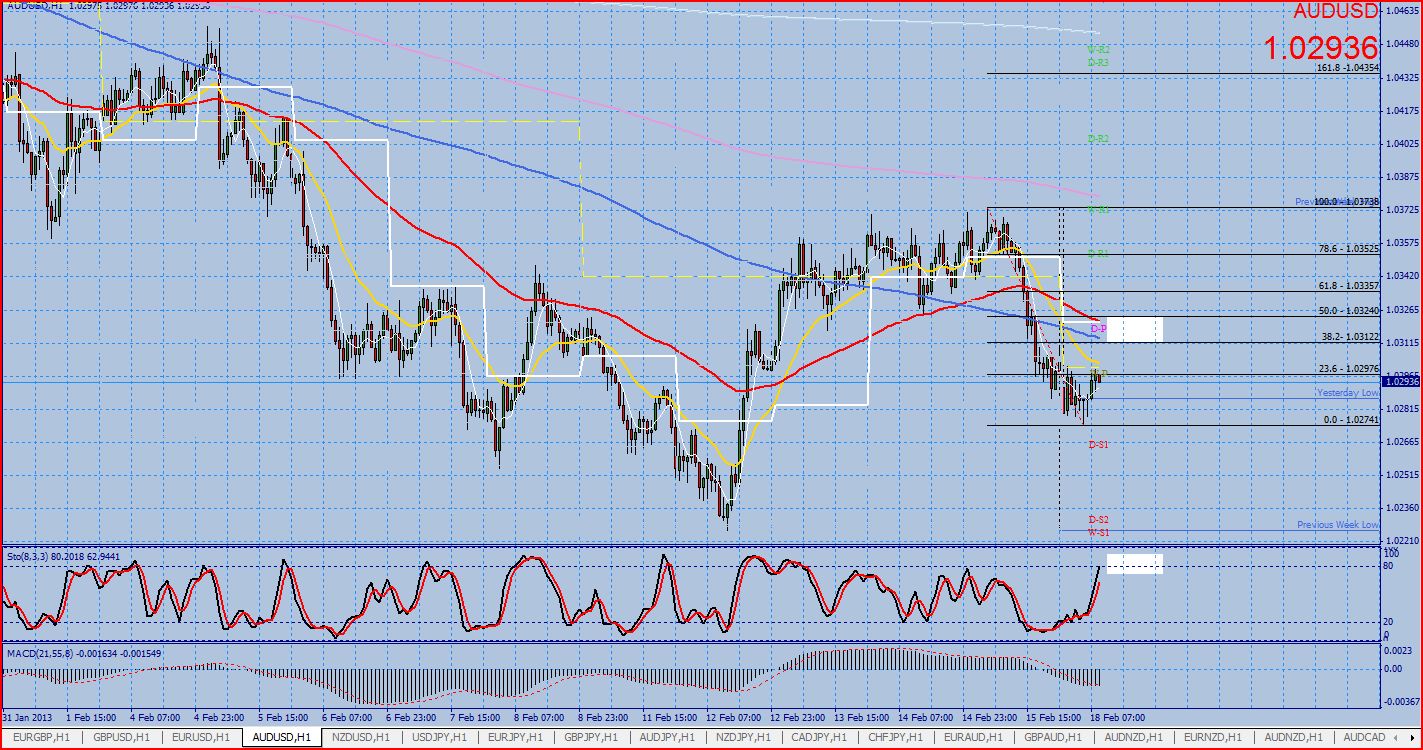The height and width of the screenshot is (750, 1423).
Task: Open the EURUSD,H1 chart tab
Action: click(x=202, y=737)
